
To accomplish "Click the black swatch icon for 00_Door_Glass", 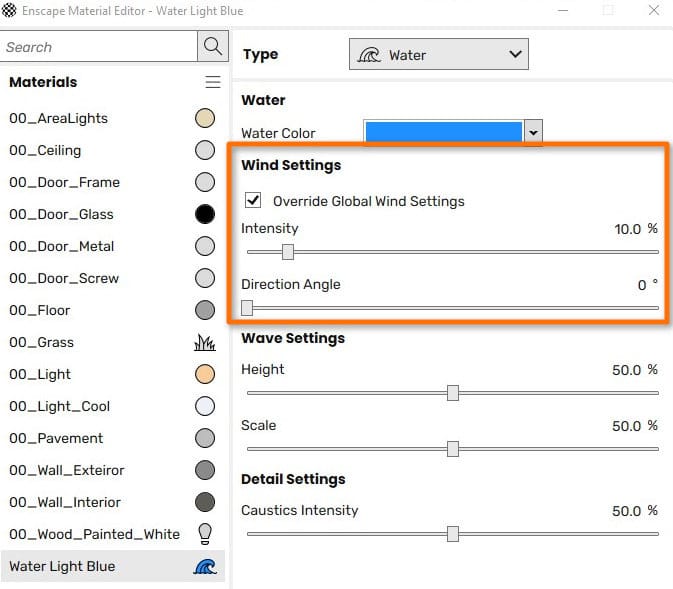I will tap(205, 214).
